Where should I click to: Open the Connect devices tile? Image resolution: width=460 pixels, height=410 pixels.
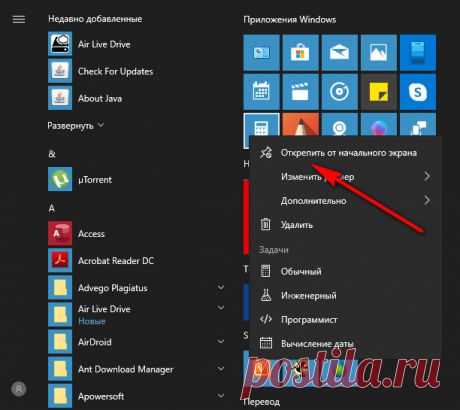tap(418, 124)
